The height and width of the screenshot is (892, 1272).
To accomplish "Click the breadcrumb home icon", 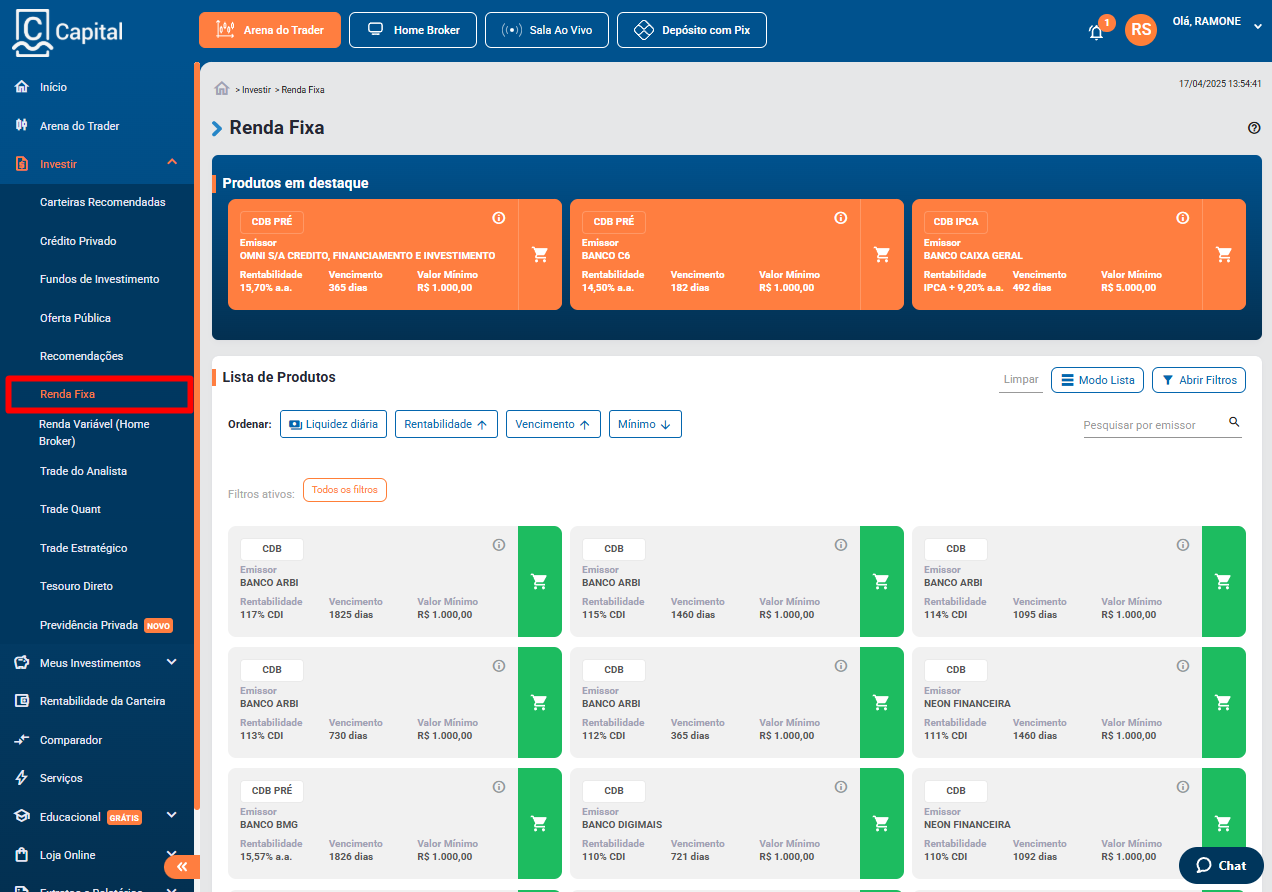I will click(x=222, y=89).
